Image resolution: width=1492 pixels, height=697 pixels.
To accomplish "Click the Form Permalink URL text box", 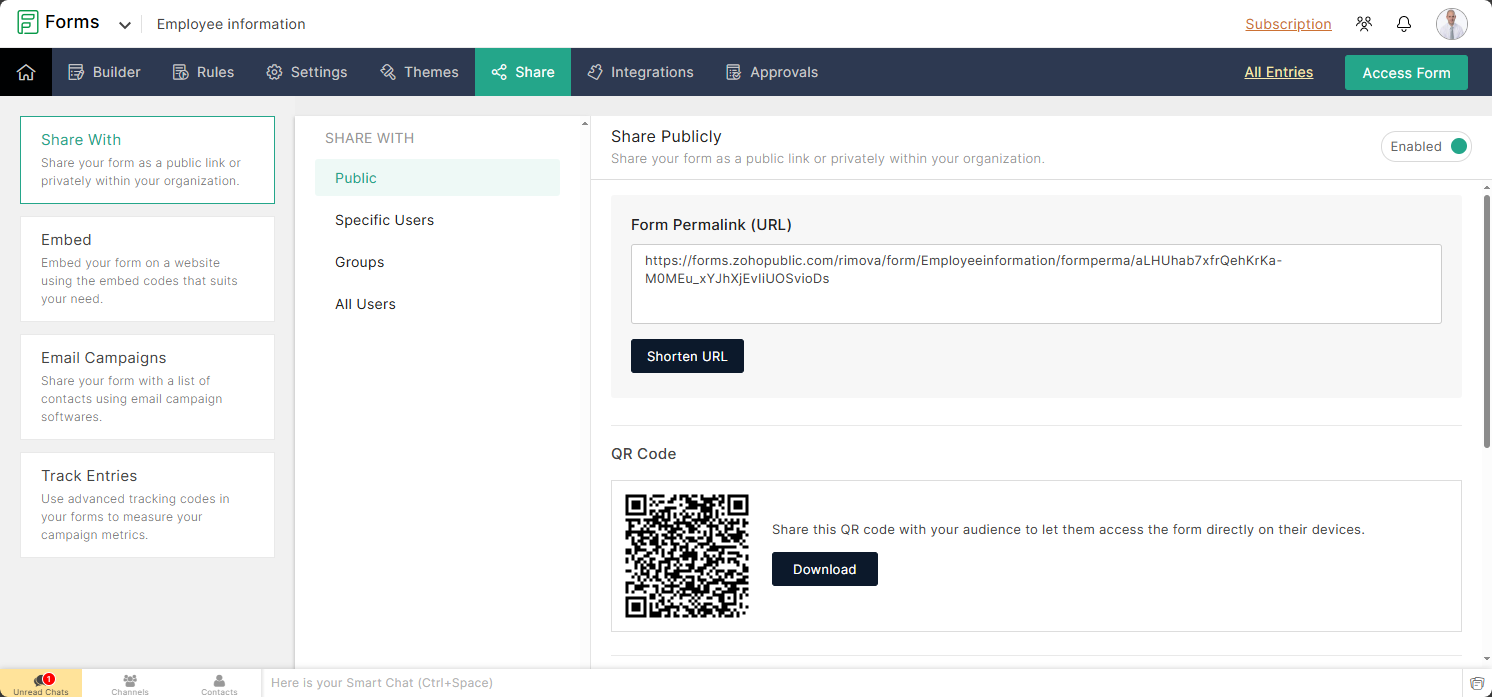I will [x=1035, y=284].
